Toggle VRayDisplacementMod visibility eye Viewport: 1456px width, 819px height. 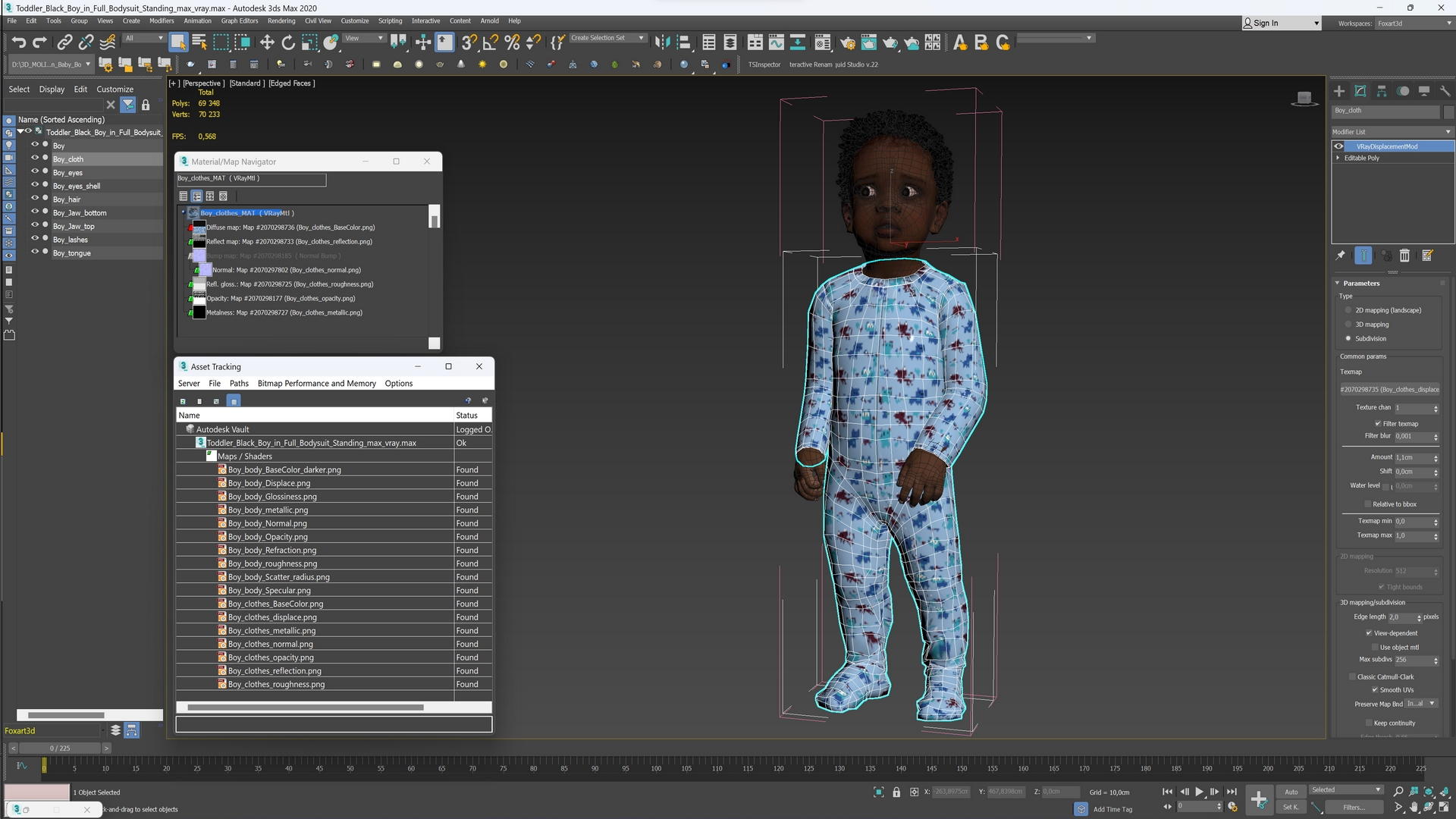[x=1339, y=146]
